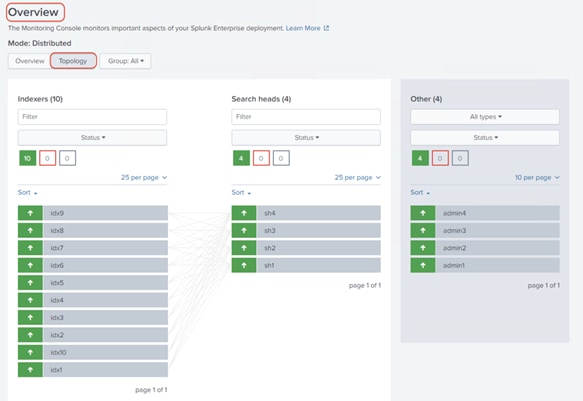This screenshot has width=583, height=401.
Task: Open the Sort menu for Indexers
Action: click(x=28, y=193)
